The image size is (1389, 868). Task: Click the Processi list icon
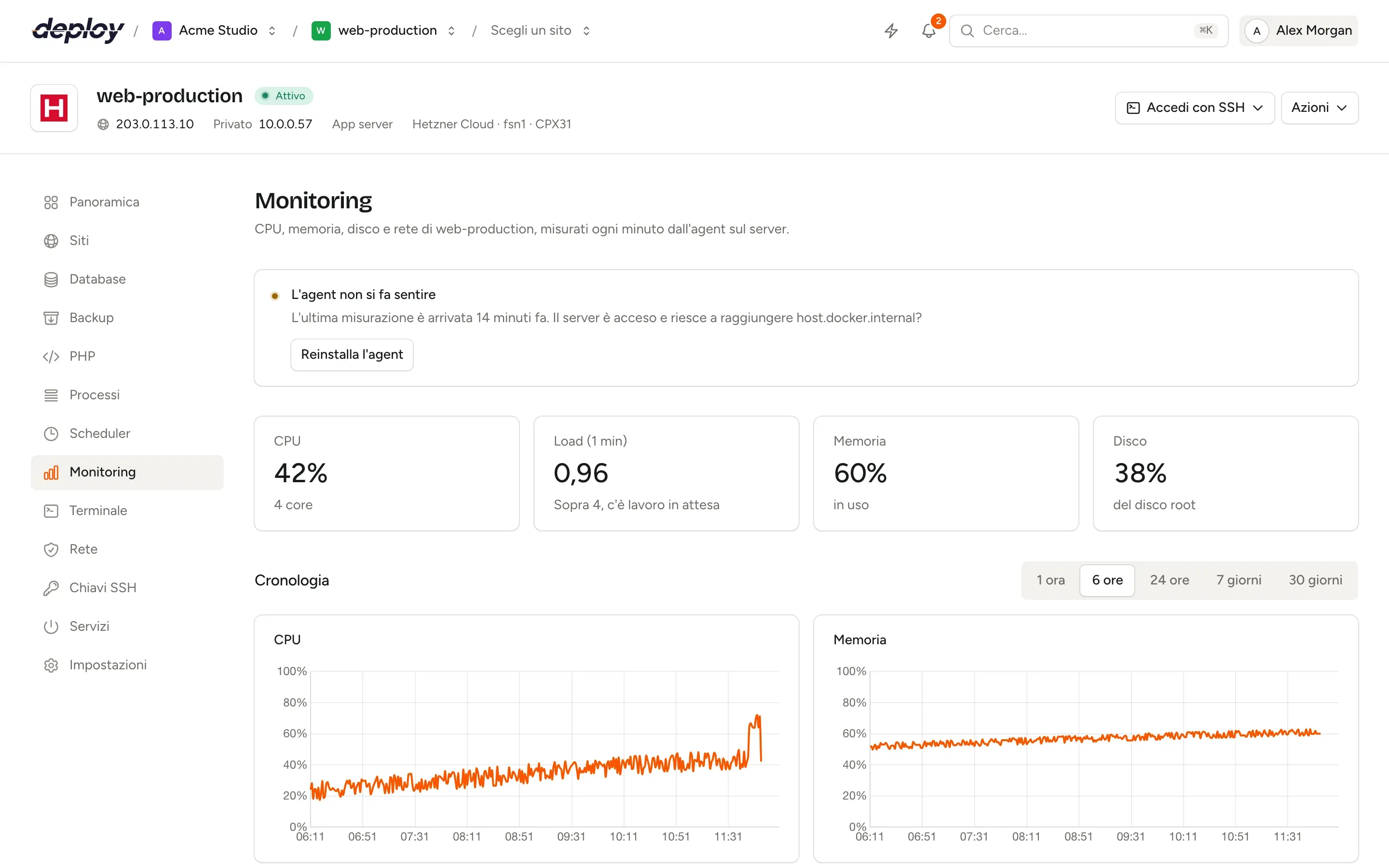(51, 395)
